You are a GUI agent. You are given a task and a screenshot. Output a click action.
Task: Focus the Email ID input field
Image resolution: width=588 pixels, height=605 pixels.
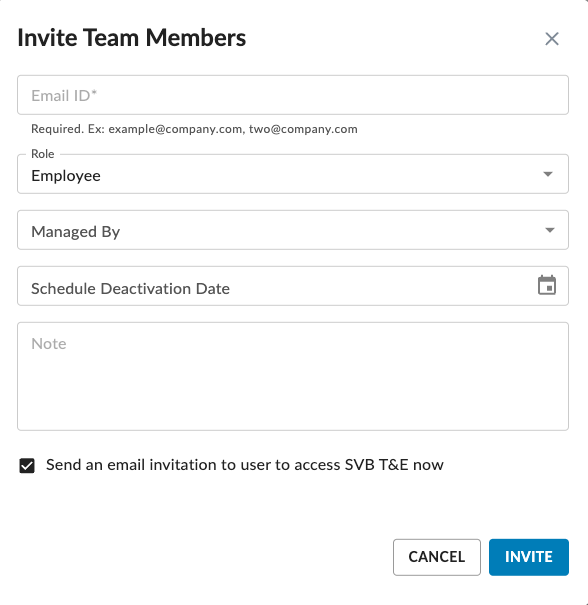click(x=293, y=95)
